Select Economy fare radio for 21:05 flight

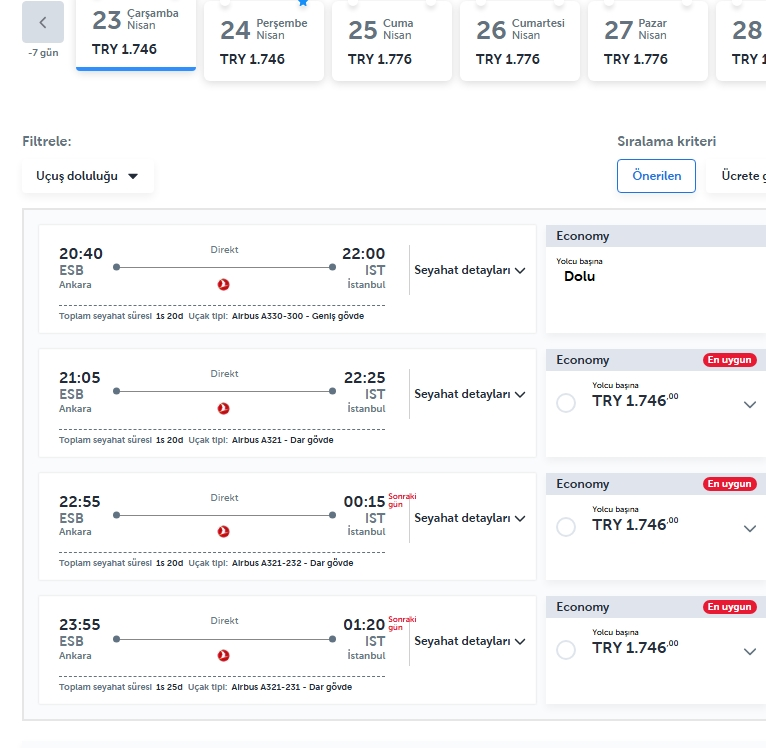[x=566, y=403]
